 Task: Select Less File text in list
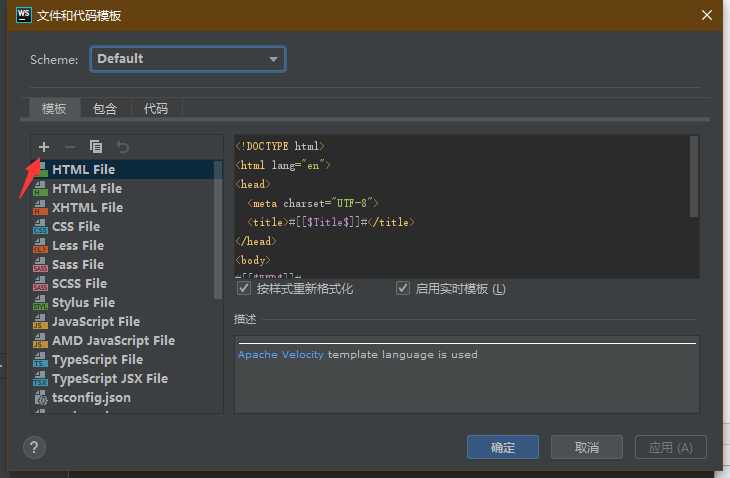coord(78,246)
